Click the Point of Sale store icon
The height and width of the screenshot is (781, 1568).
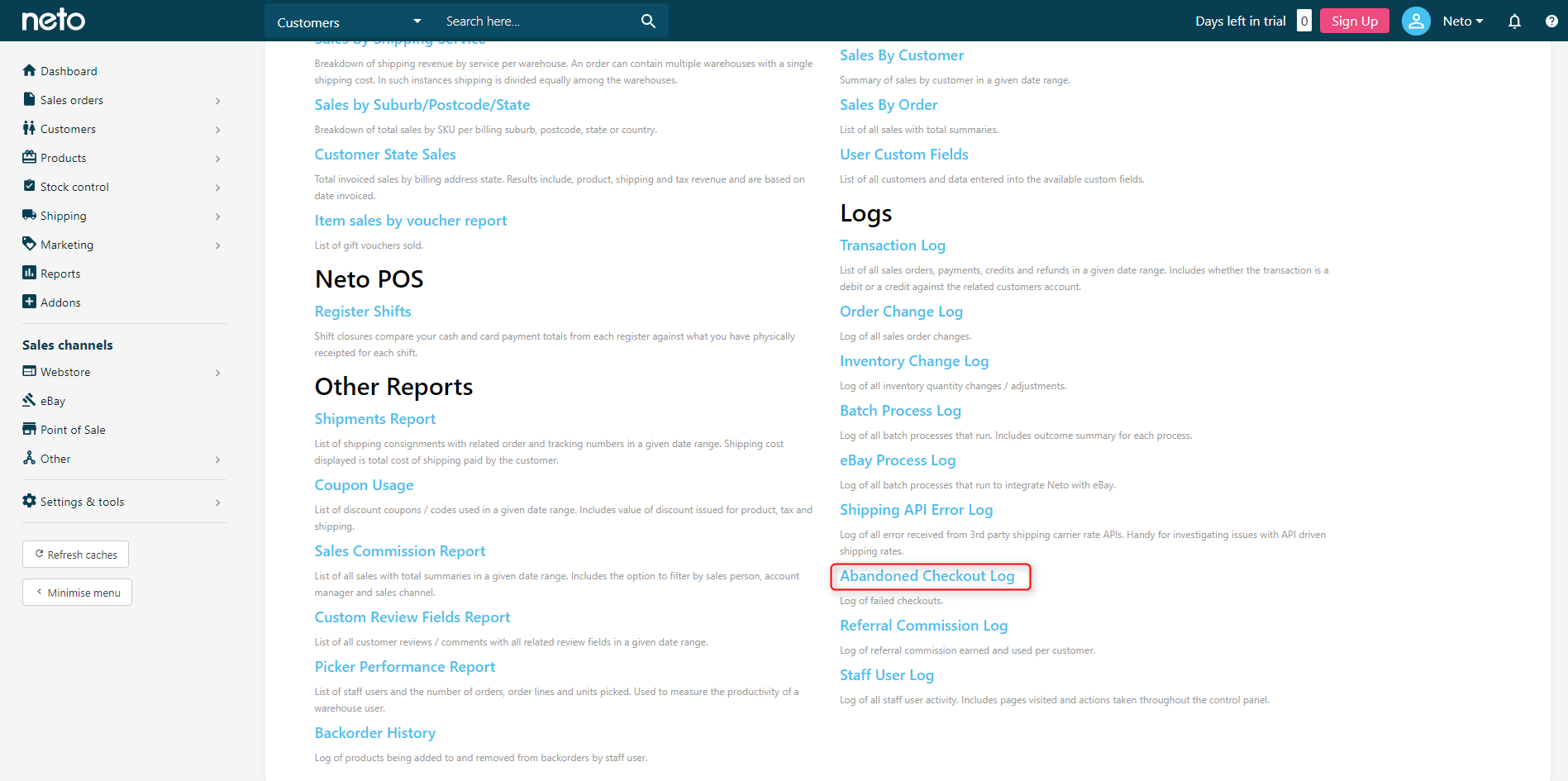click(30, 429)
